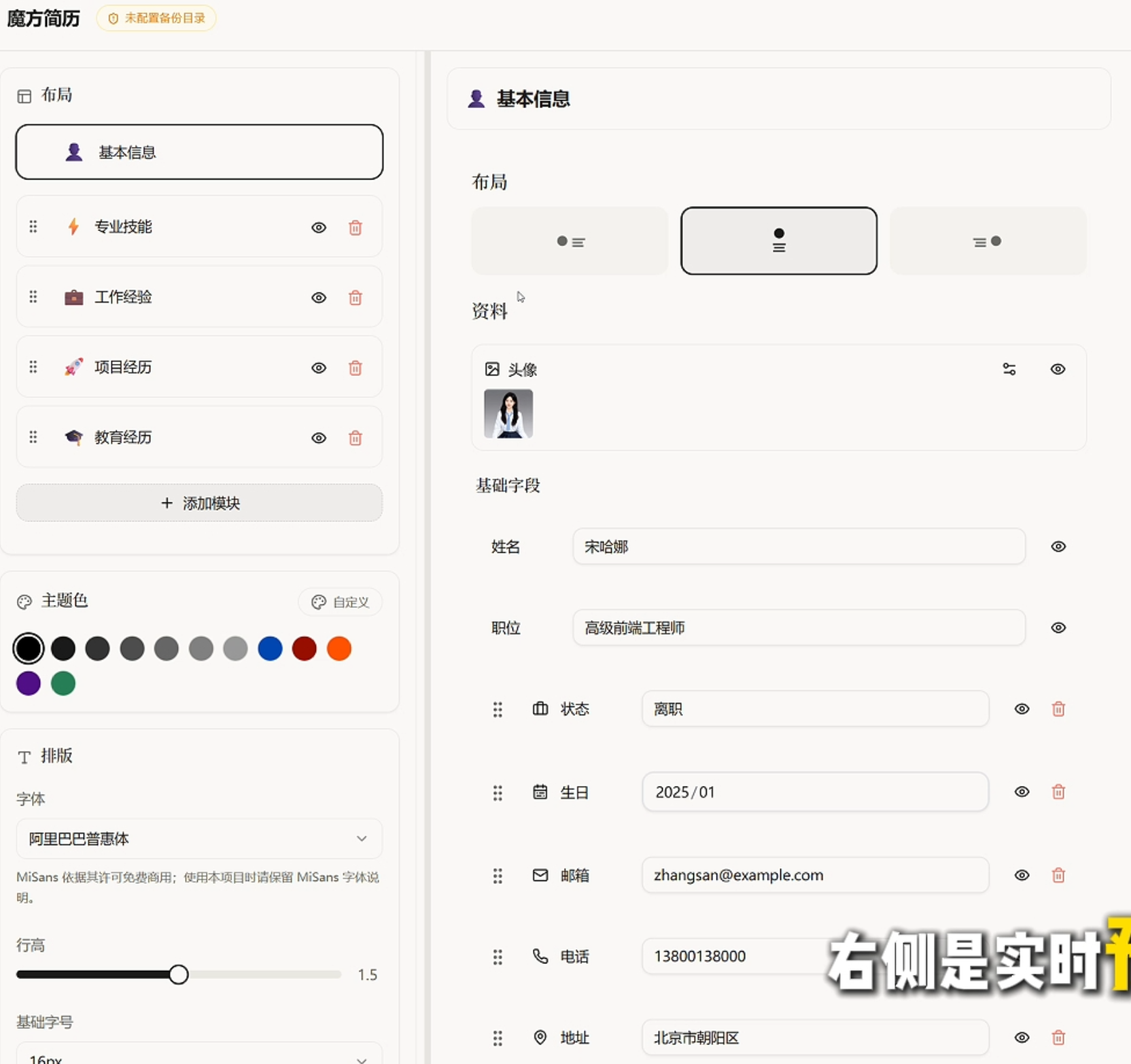Open avatar settings adjustment icon
Image resolution: width=1131 pixels, height=1064 pixels.
coord(1009,369)
